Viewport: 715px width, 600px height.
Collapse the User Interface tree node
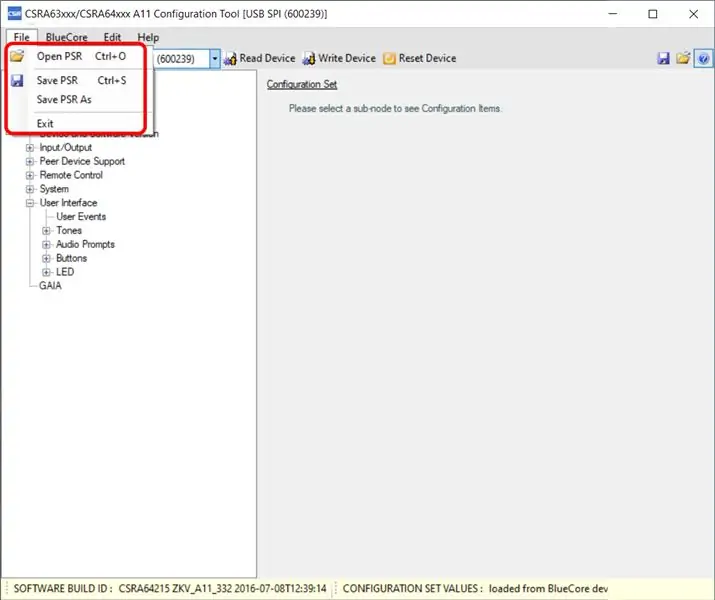(30, 203)
